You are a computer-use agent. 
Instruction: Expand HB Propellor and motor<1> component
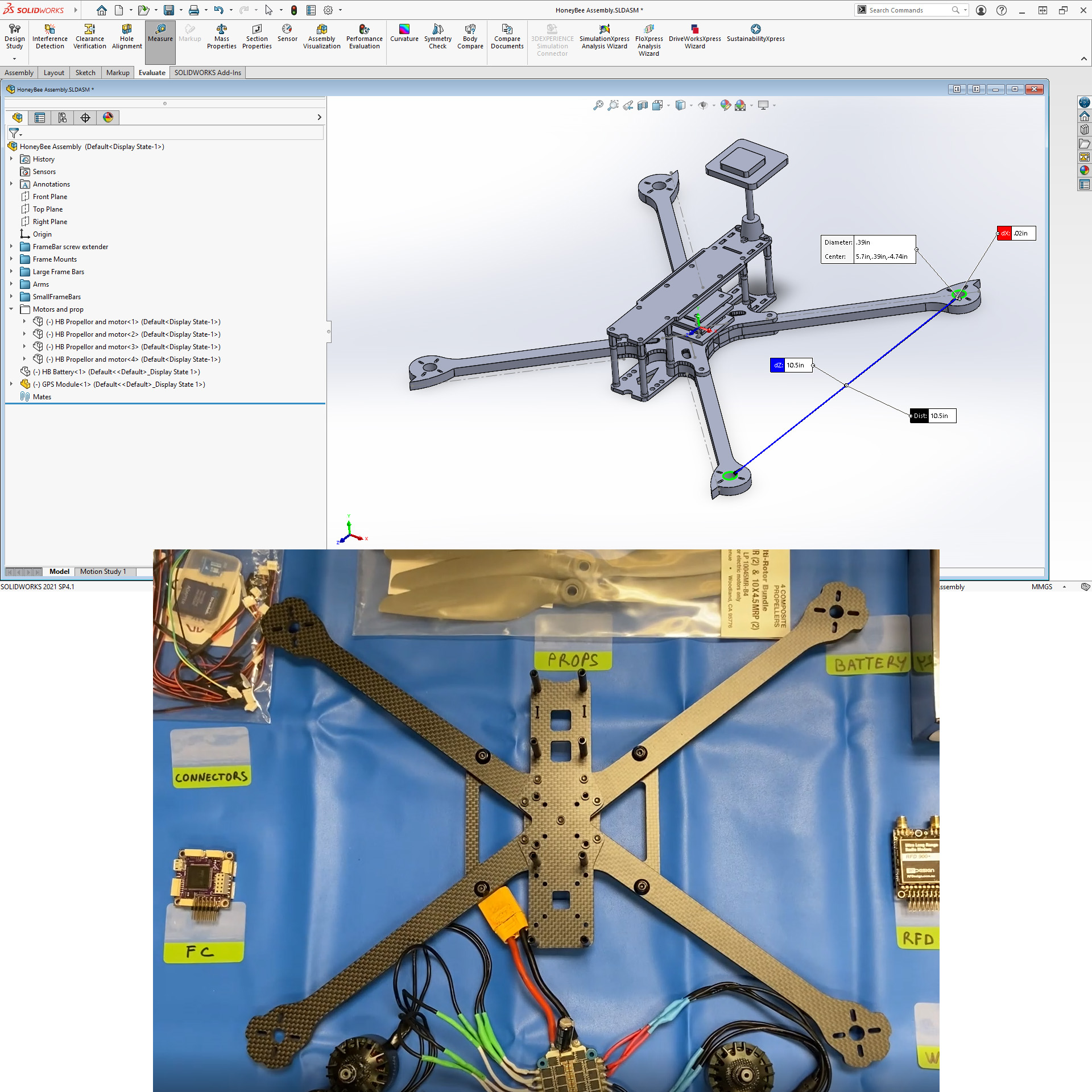click(24, 322)
